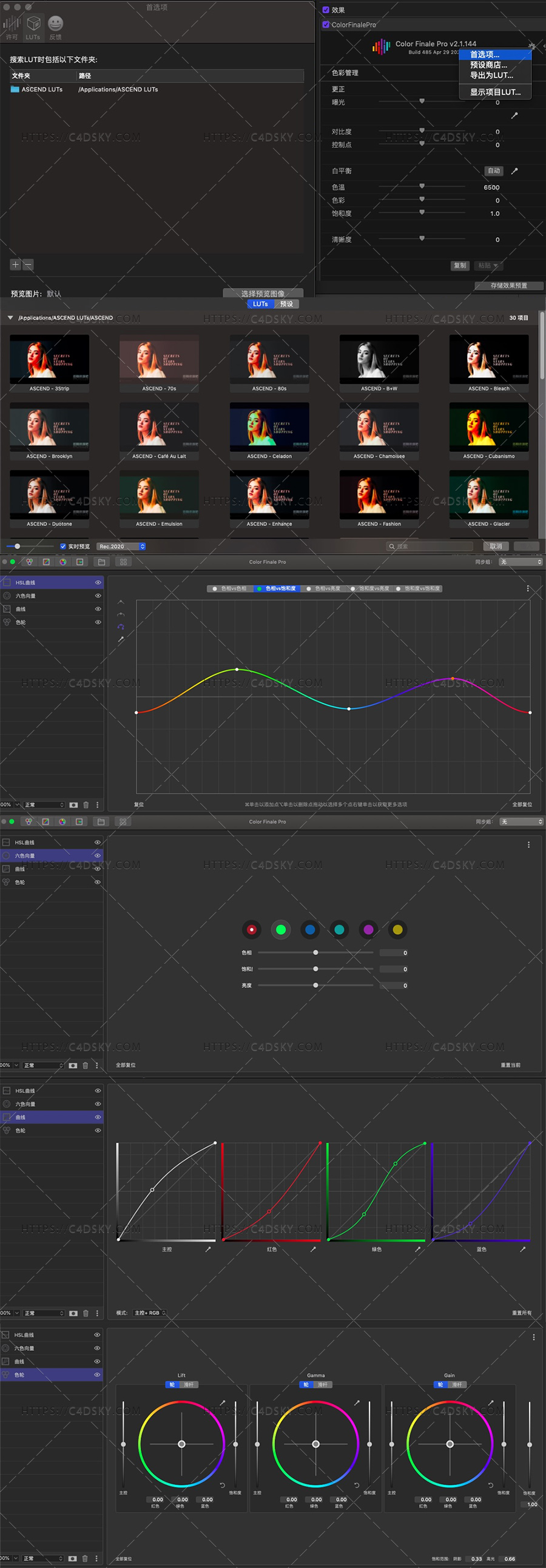Click the eyedropper beside the 绿色 green curve
Screen dimensions: 546x1568
coord(418,1249)
